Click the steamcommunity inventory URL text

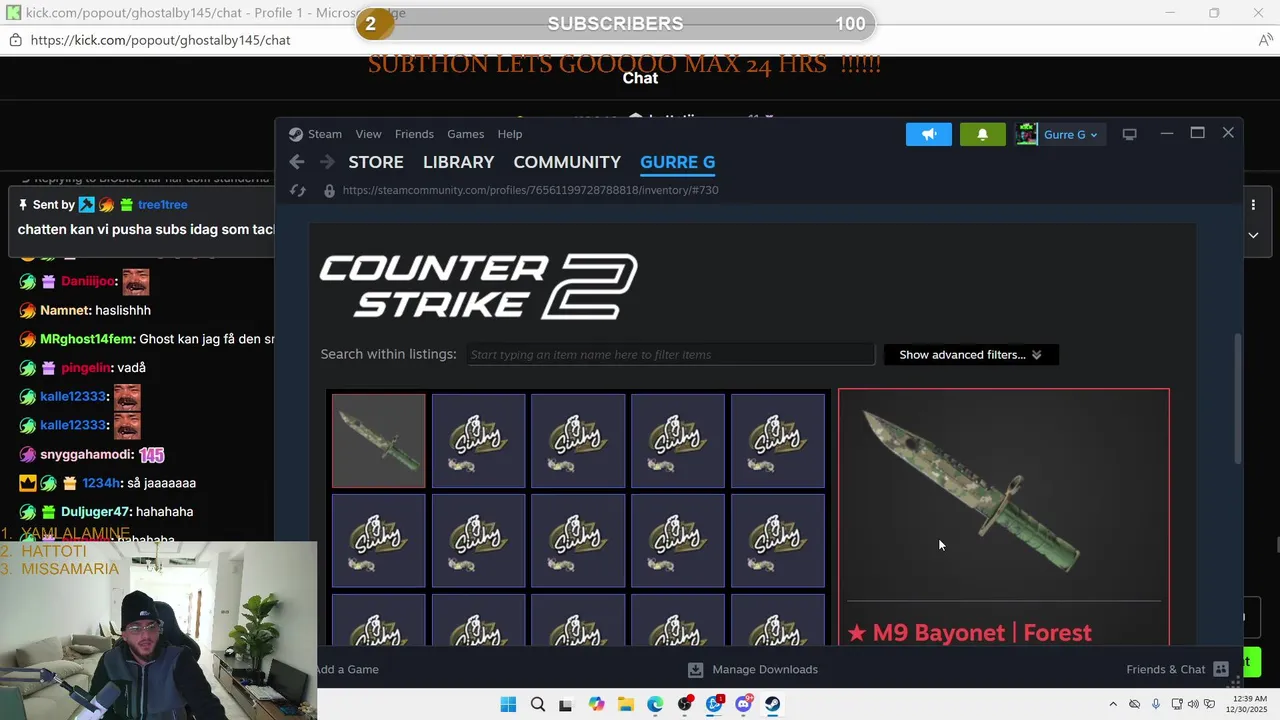[x=530, y=190]
